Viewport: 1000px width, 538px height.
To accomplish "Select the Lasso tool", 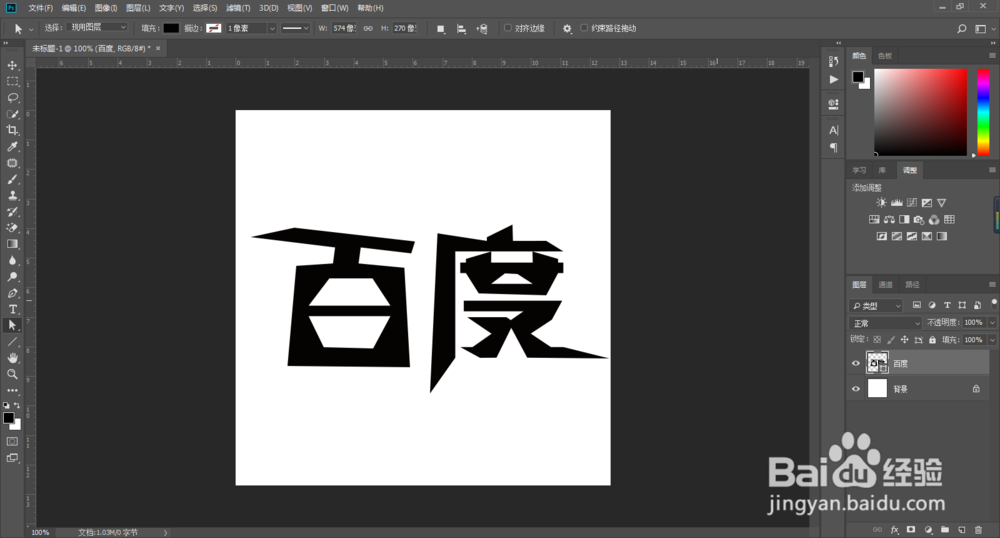I will click(12, 98).
